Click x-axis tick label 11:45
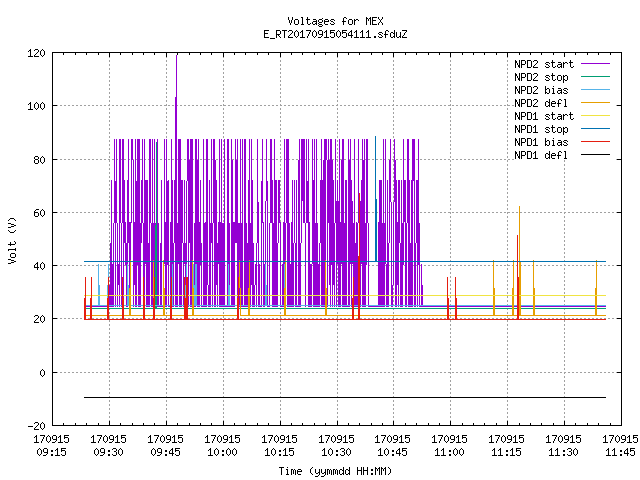Image resolution: width=640 pixels, height=480 pixels. tap(620, 452)
